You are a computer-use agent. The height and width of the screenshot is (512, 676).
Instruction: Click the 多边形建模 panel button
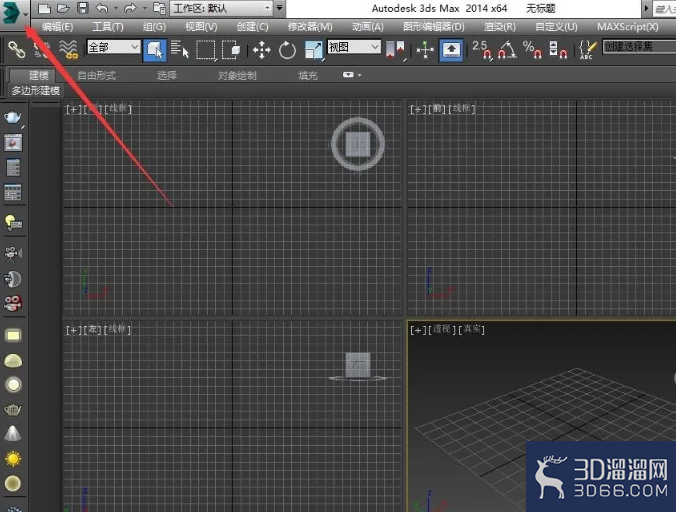pos(35,91)
